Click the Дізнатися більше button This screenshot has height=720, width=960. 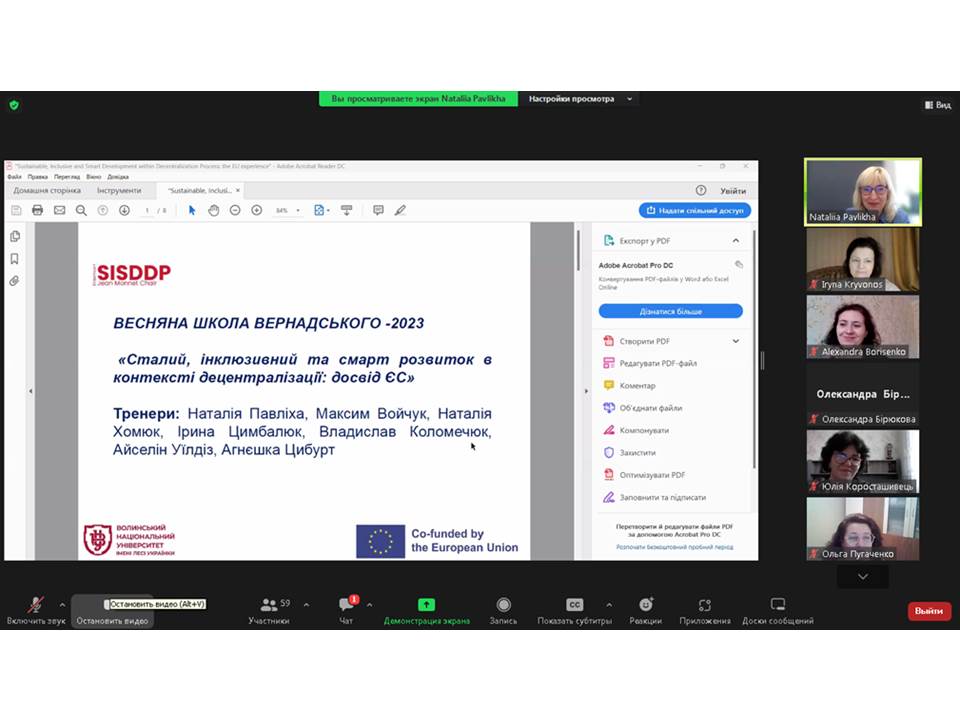click(670, 311)
